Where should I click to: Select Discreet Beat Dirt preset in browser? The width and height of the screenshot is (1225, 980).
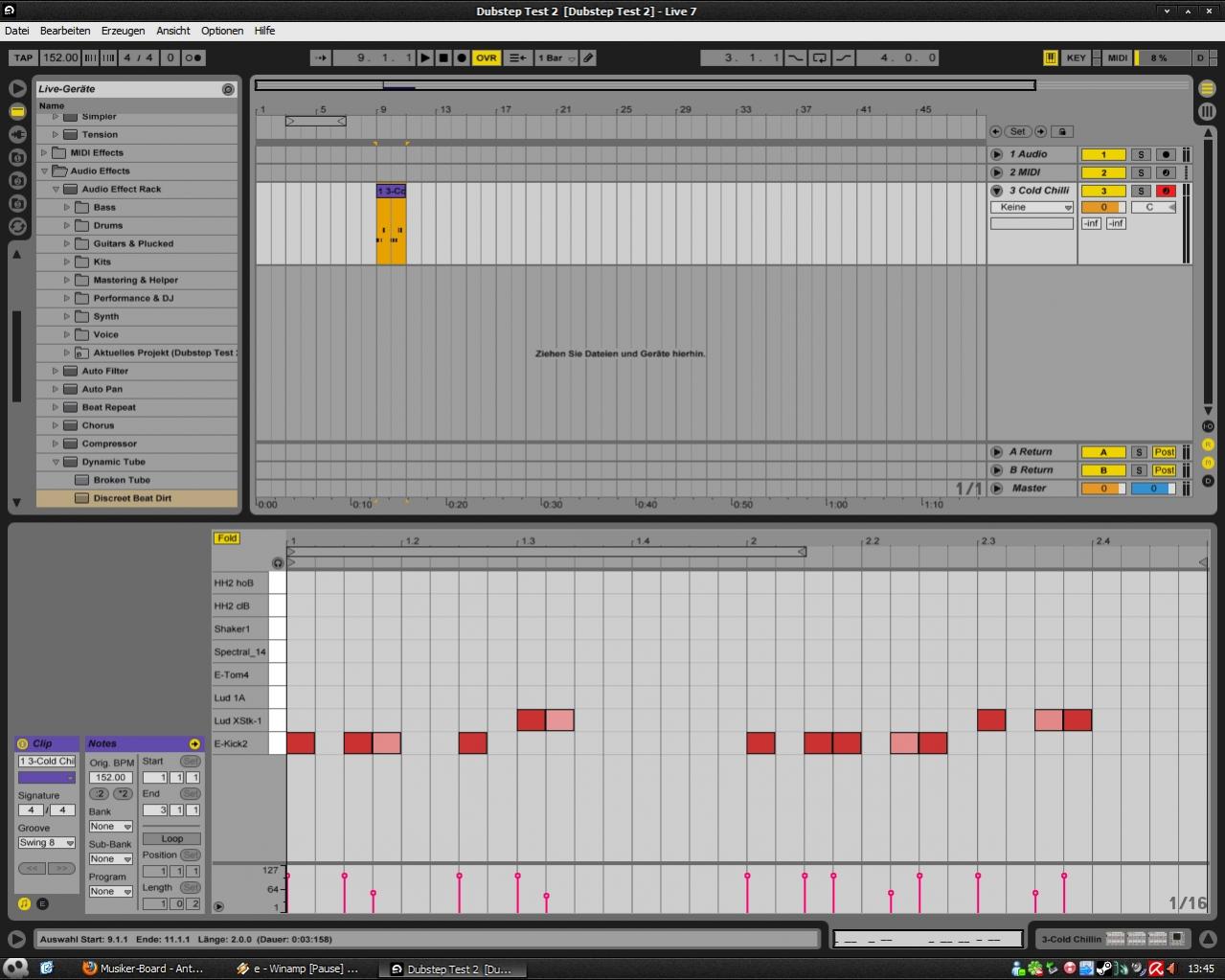coord(132,498)
